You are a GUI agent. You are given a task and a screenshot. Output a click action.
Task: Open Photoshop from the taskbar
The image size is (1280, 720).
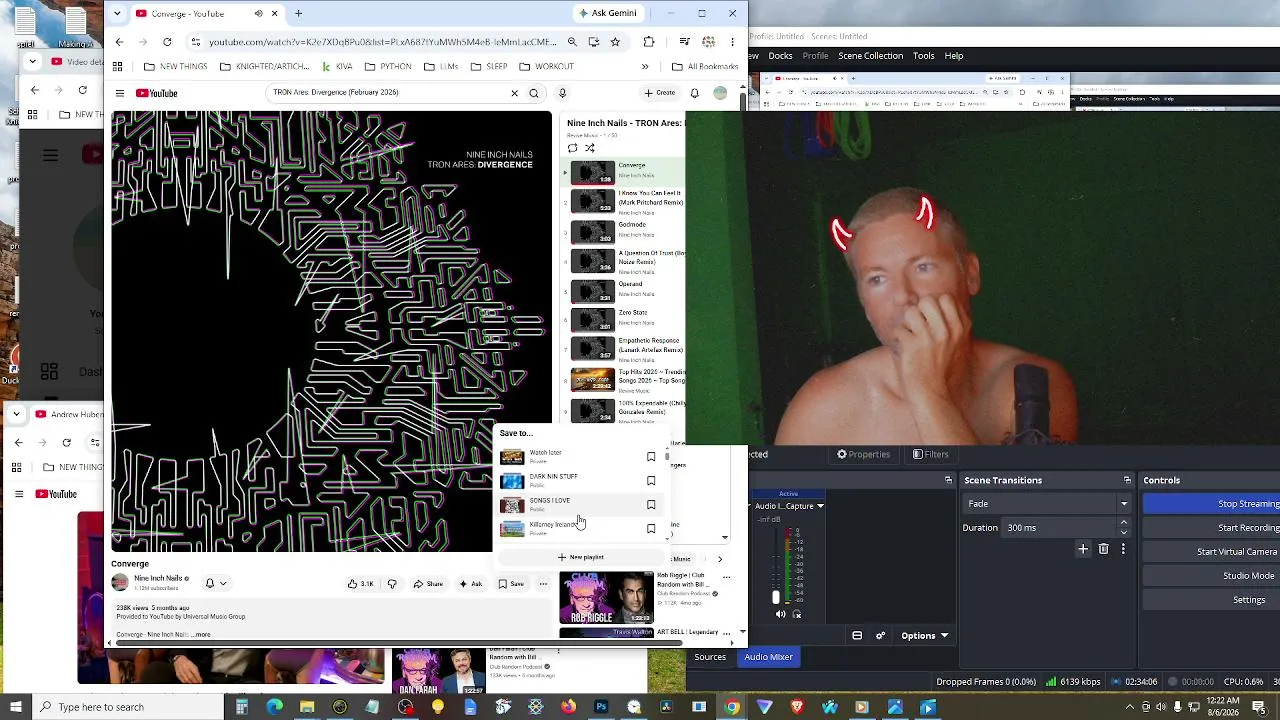tap(601, 707)
